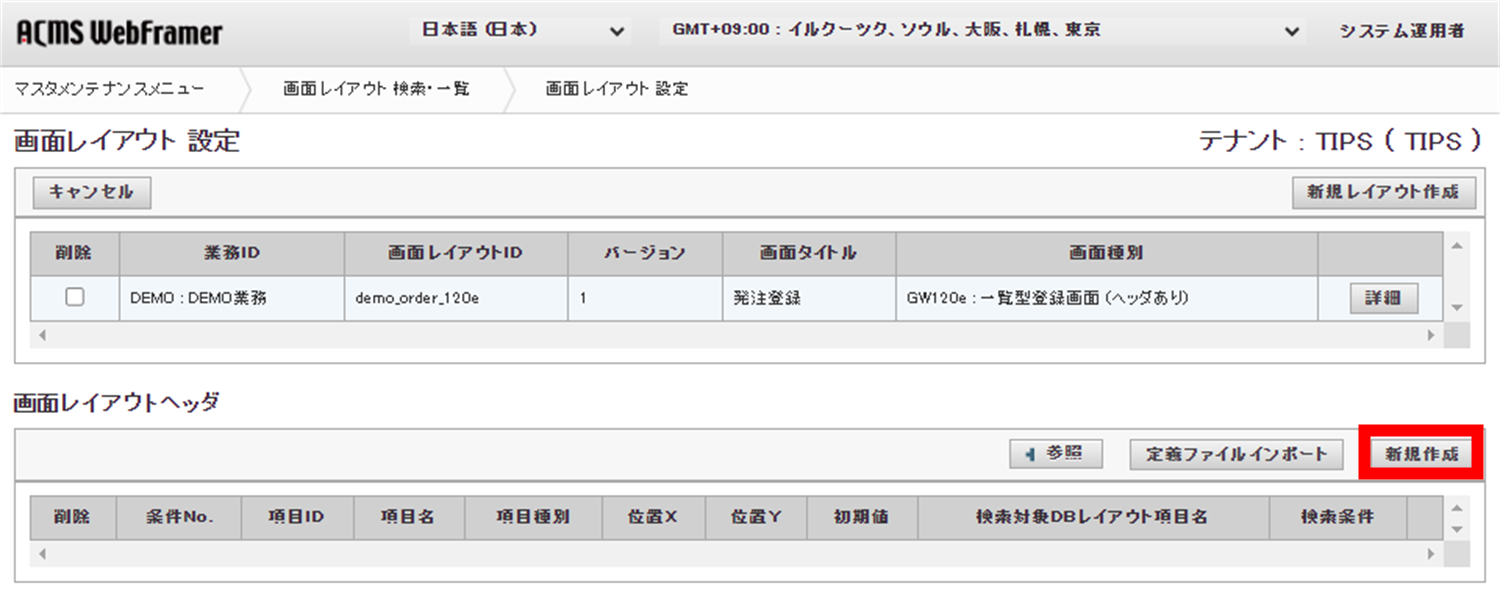Screen dimensions: 1500x589
Task: Go to 画面レイアウト 検索・一覧 breadcrumb
Action: click(x=376, y=89)
